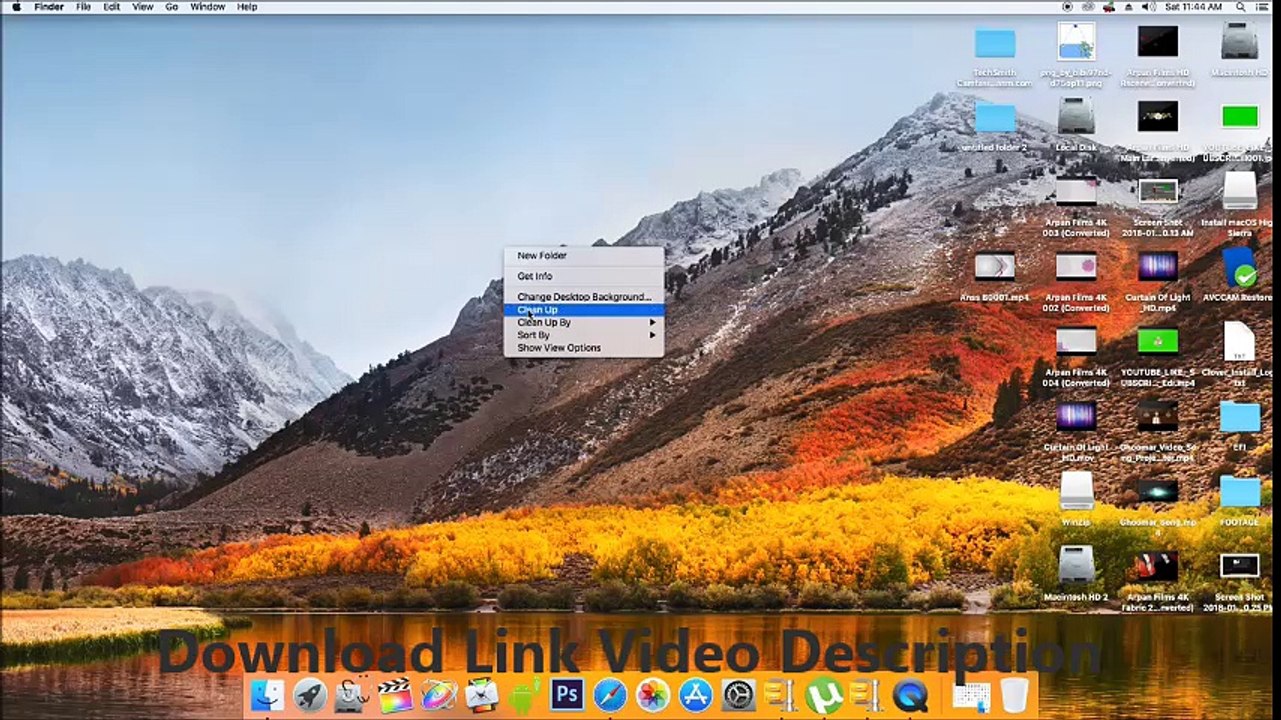Expand the Clean Up By submenu arrow
The height and width of the screenshot is (720, 1281).
[x=653, y=323]
